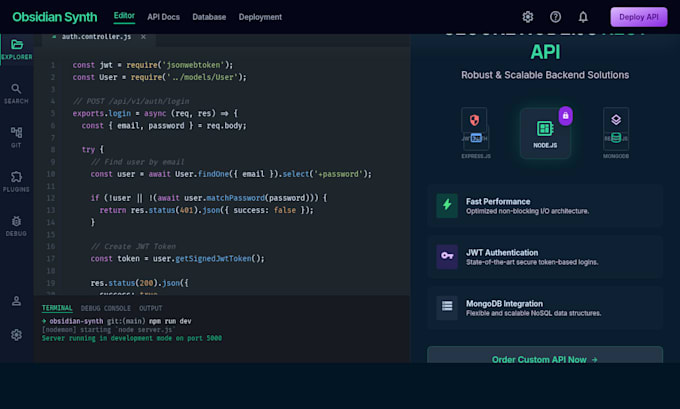
Task: Switch to the TERMINAL panel tab
Action: pos(57,308)
